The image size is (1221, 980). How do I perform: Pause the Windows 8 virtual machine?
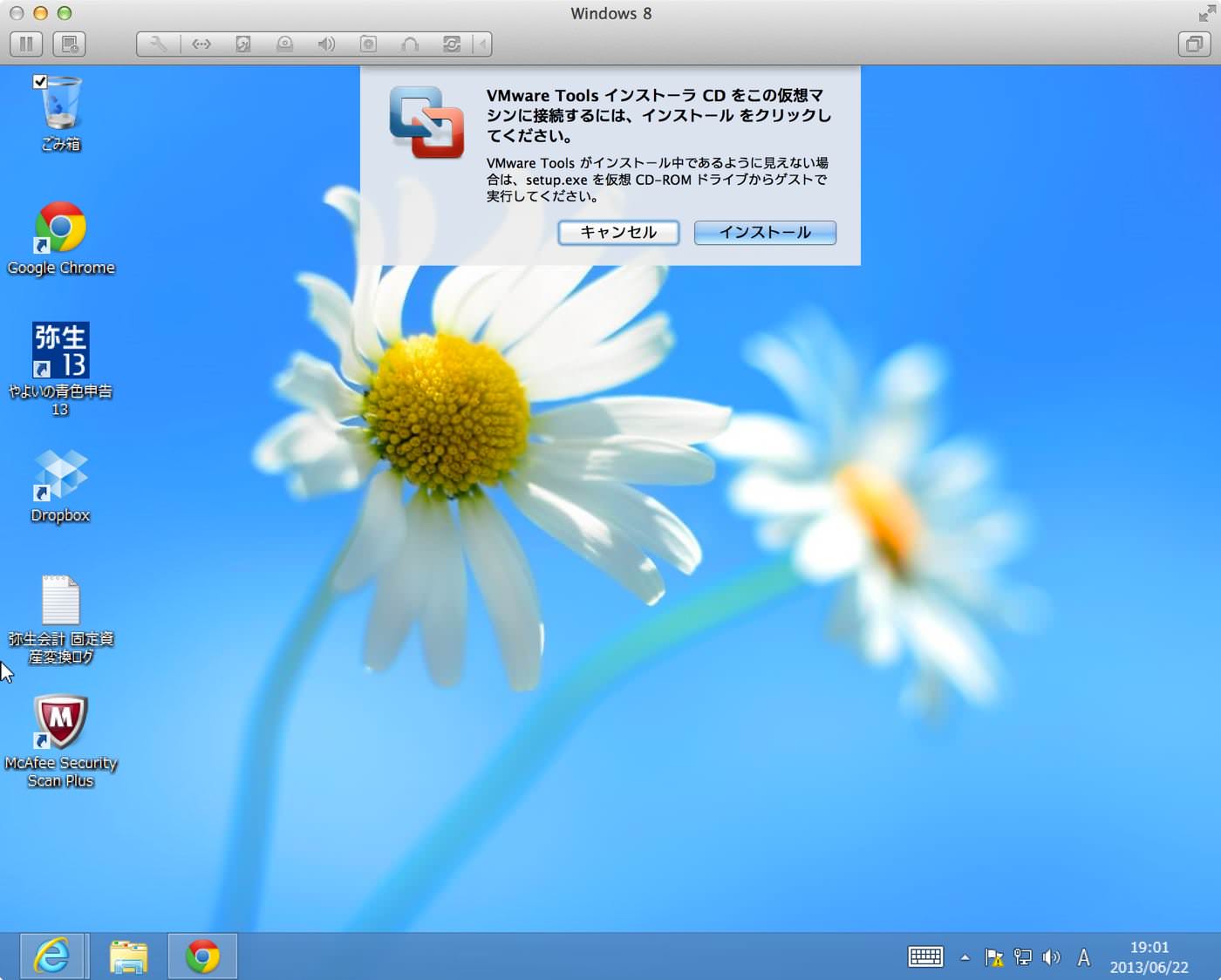click(x=26, y=44)
